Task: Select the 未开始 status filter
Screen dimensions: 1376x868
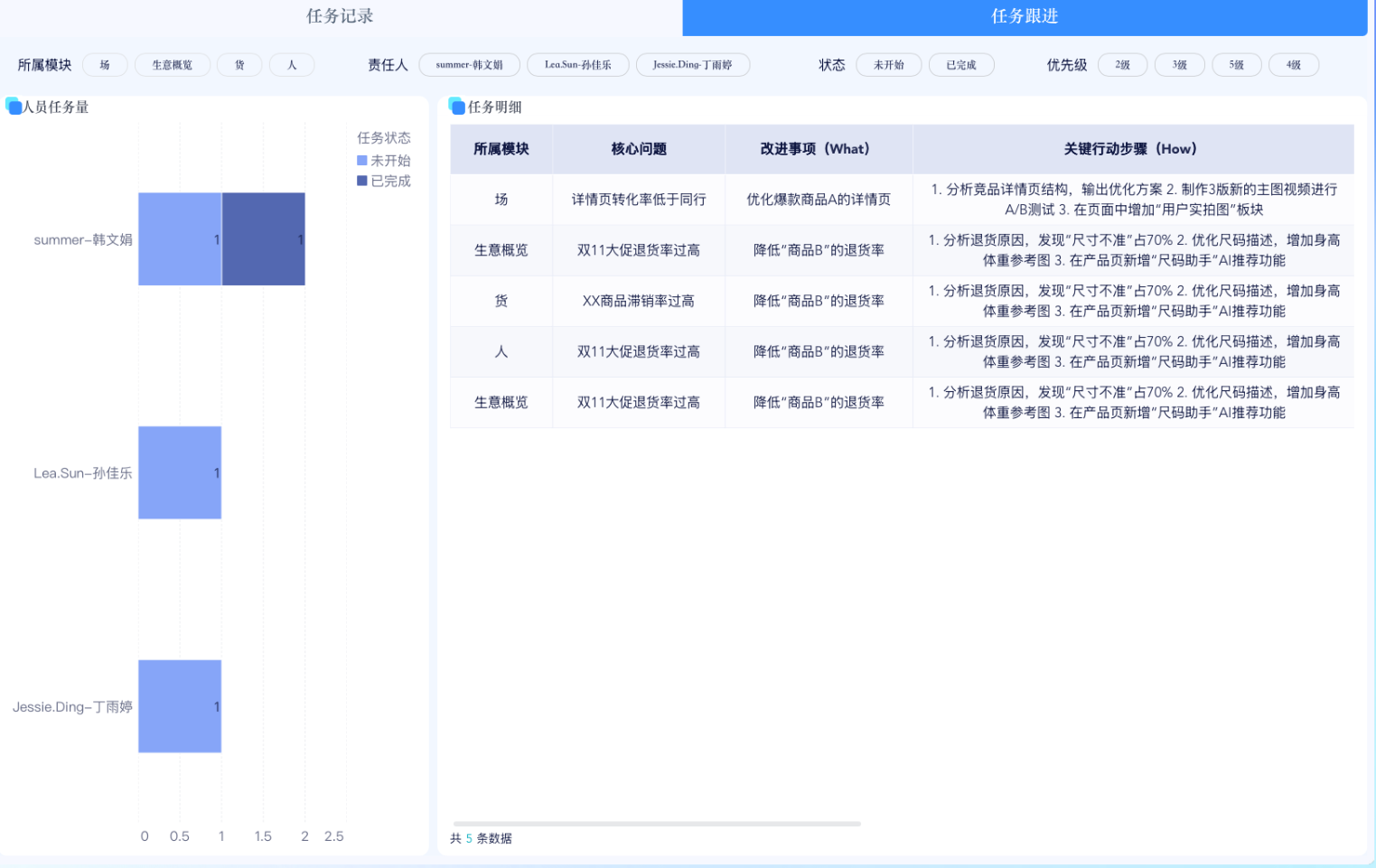Action: pos(888,64)
